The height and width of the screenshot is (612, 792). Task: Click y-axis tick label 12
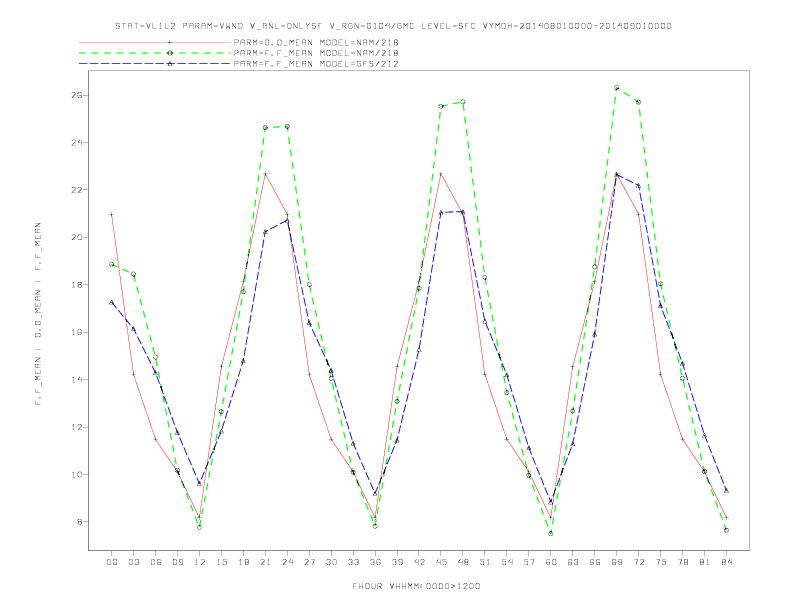coord(76,427)
